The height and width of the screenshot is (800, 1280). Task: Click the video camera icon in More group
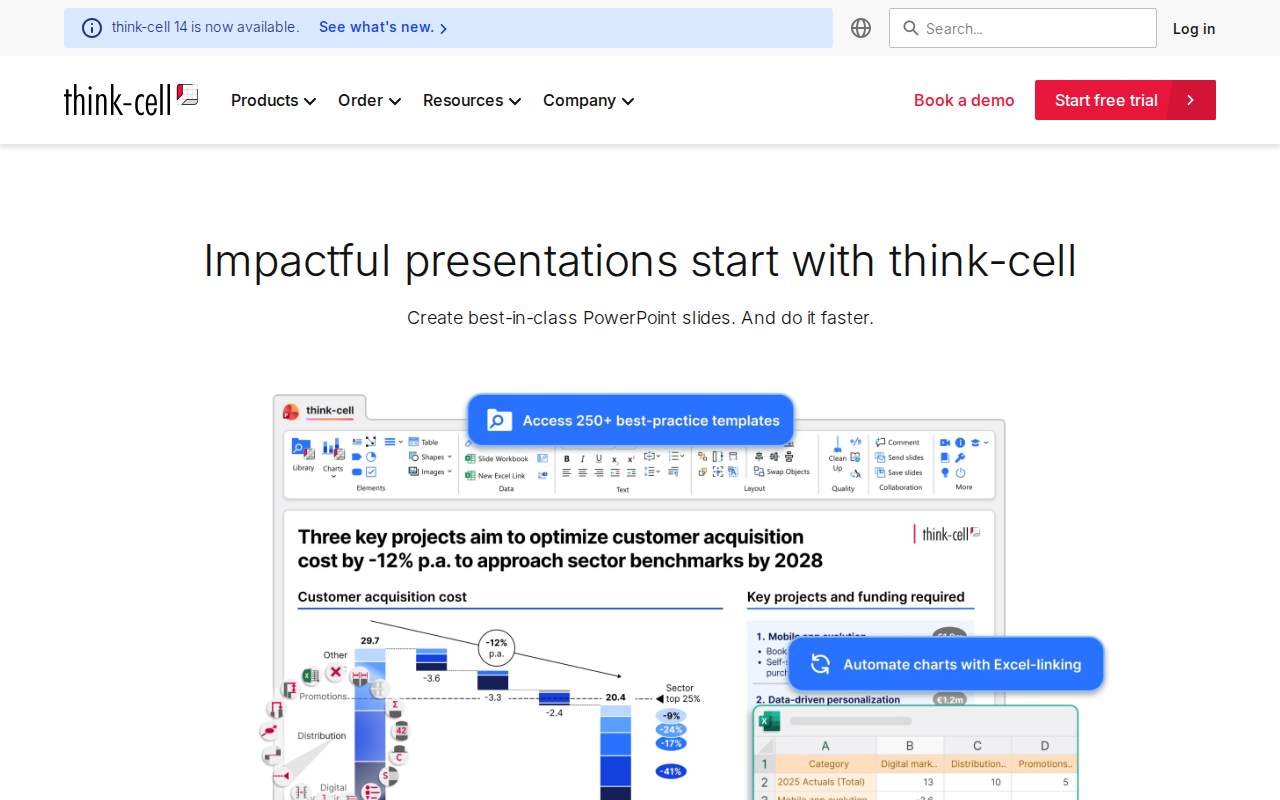pos(944,442)
